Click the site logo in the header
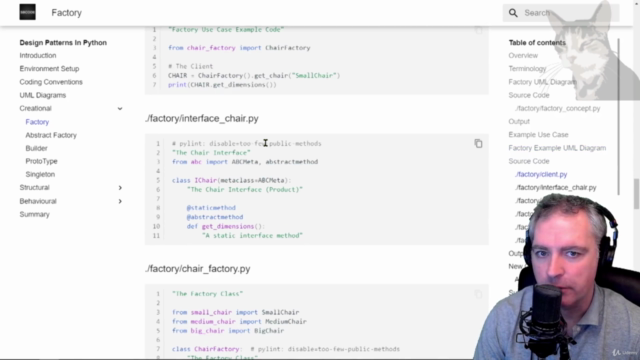 click(27, 12)
